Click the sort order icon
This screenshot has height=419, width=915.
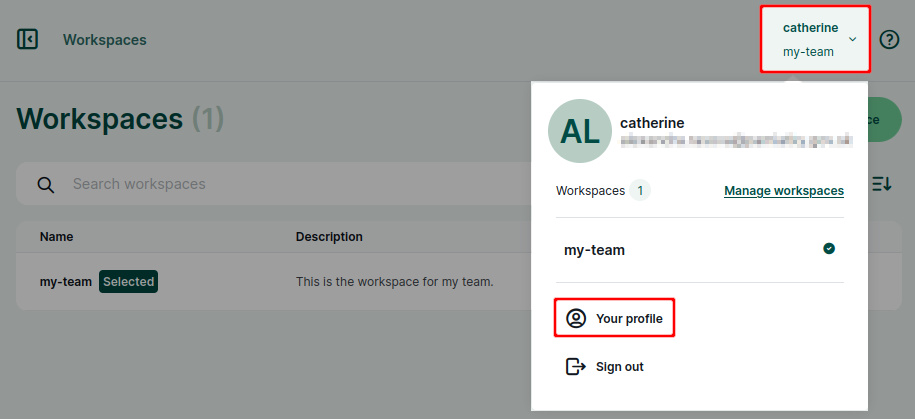(x=882, y=184)
